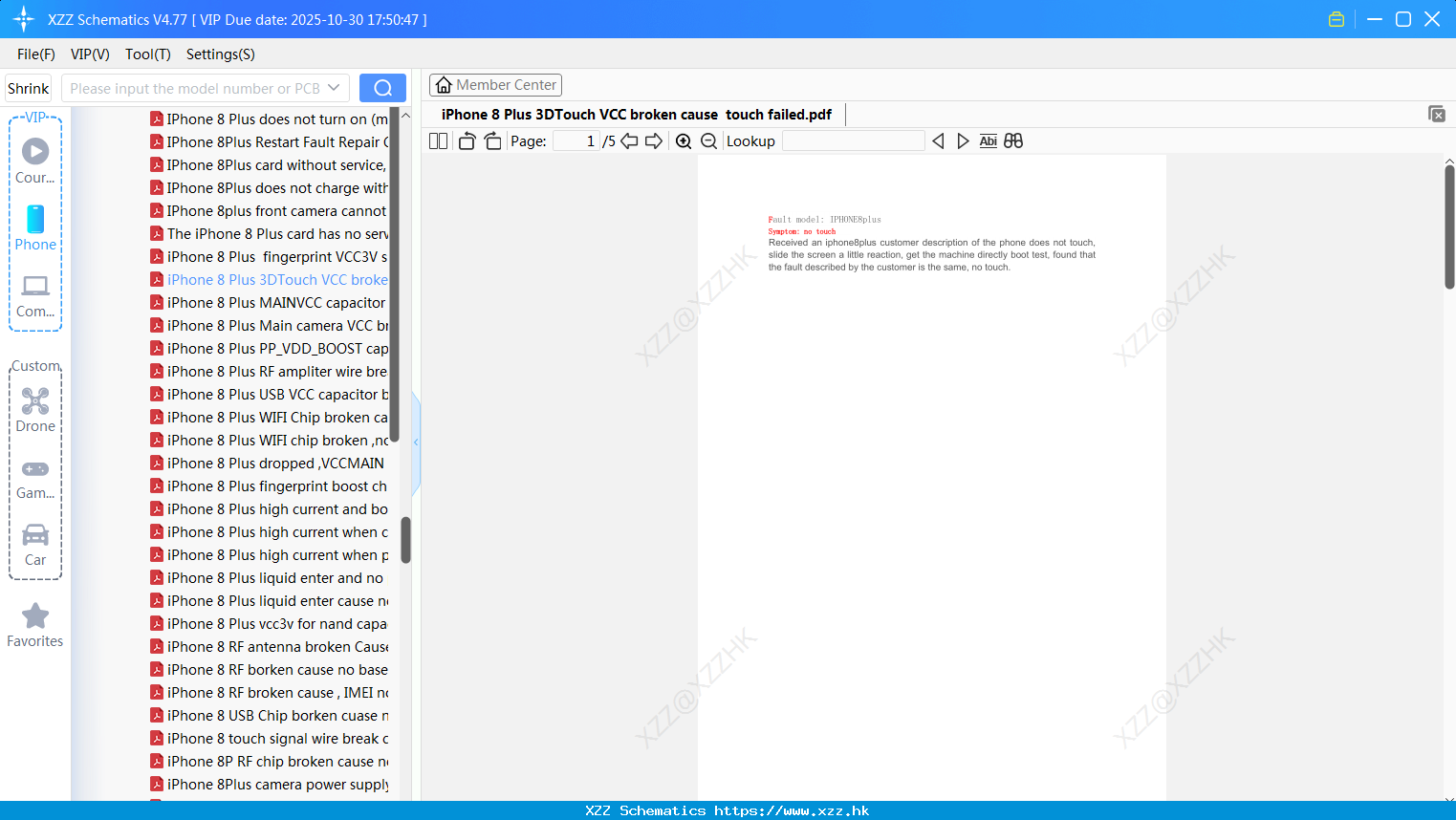Collapse the file list panel handle

(416, 442)
